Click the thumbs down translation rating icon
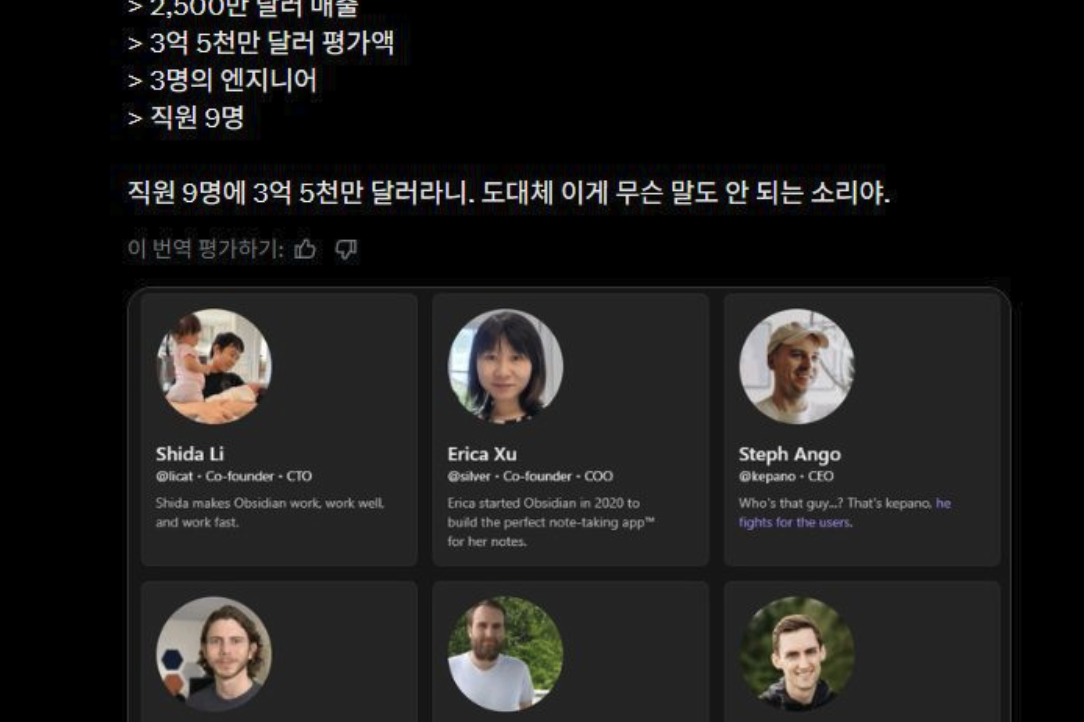1084x722 pixels. 346,249
